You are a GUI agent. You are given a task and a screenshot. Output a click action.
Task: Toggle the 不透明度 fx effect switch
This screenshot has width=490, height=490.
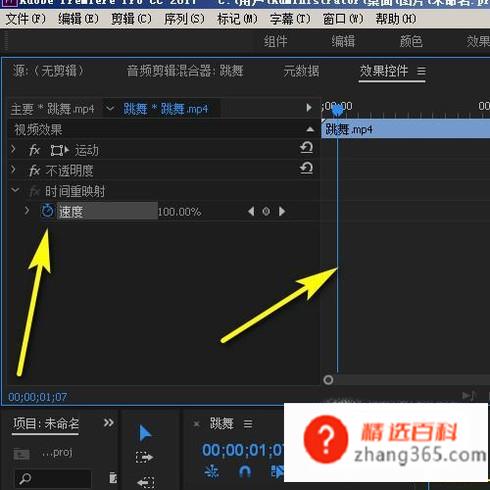(x=34, y=171)
